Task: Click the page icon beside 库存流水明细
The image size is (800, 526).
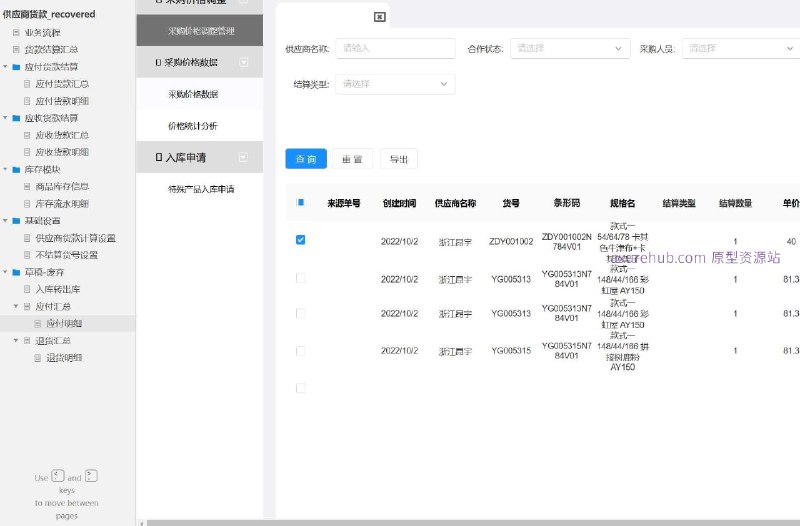Action: click(x=27, y=204)
